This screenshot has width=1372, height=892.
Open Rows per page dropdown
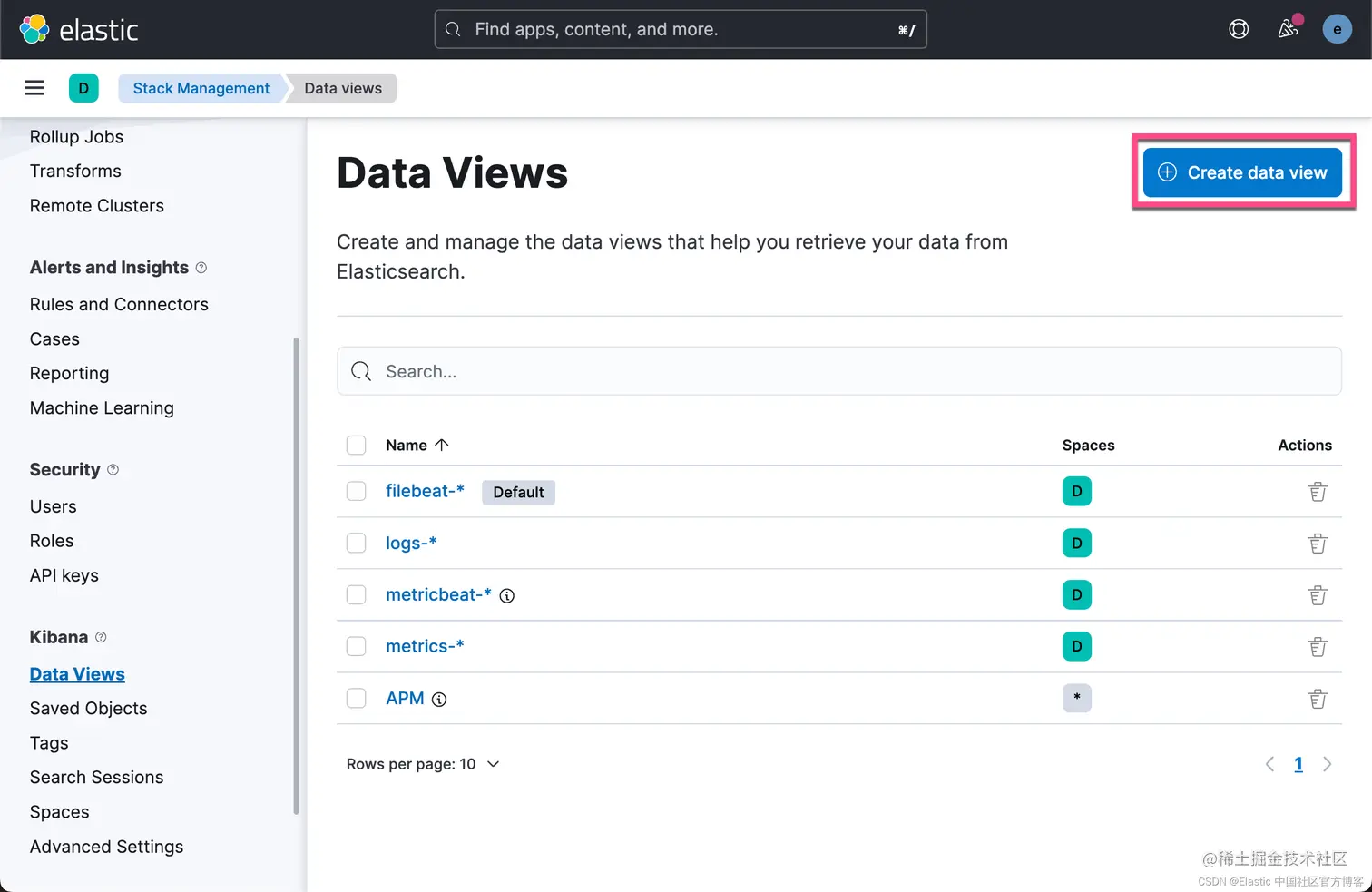423,764
